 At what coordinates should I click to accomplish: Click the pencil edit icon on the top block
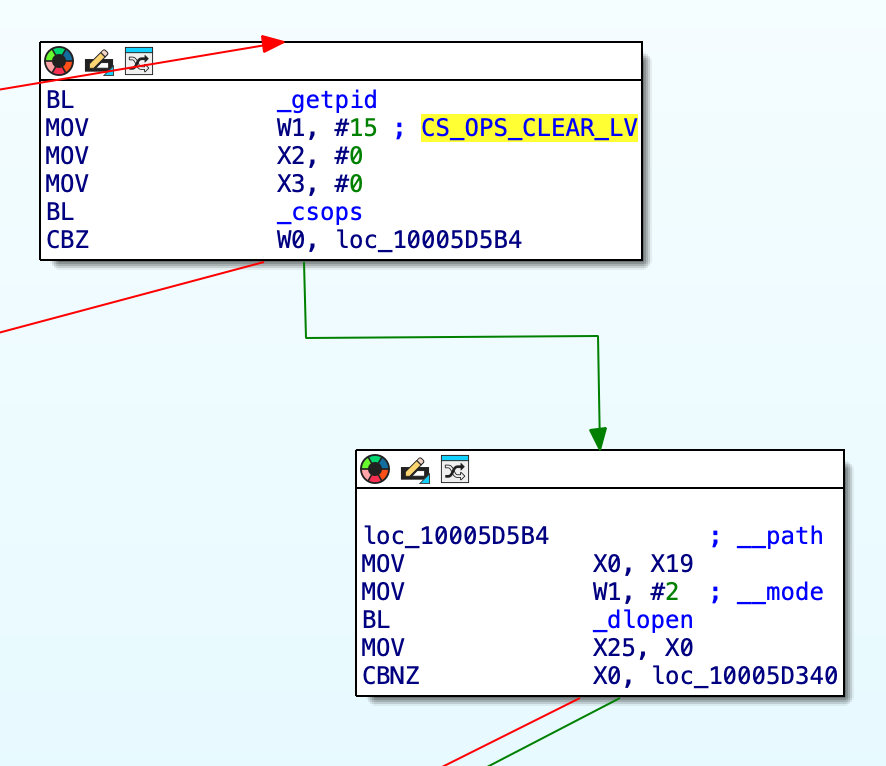pyautogui.click(x=98, y=61)
